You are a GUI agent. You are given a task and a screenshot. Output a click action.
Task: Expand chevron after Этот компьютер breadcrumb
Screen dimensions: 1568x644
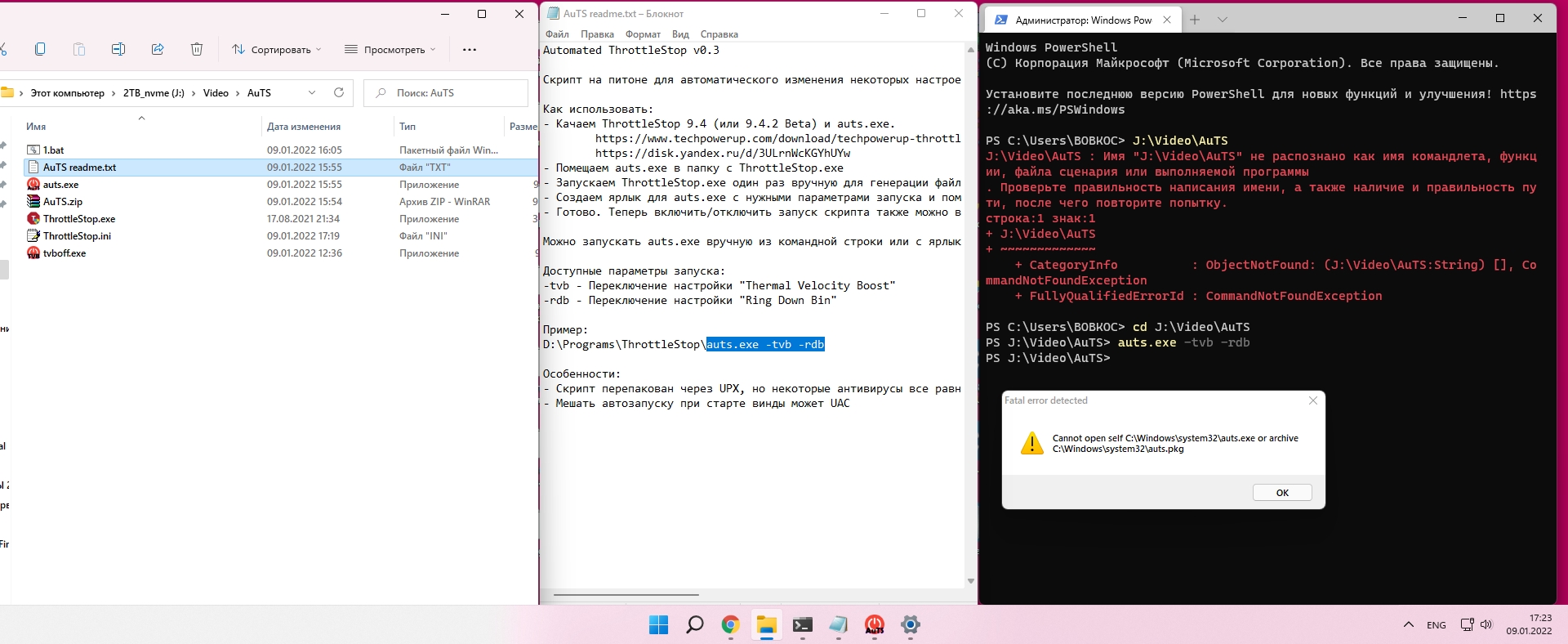pos(114,93)
